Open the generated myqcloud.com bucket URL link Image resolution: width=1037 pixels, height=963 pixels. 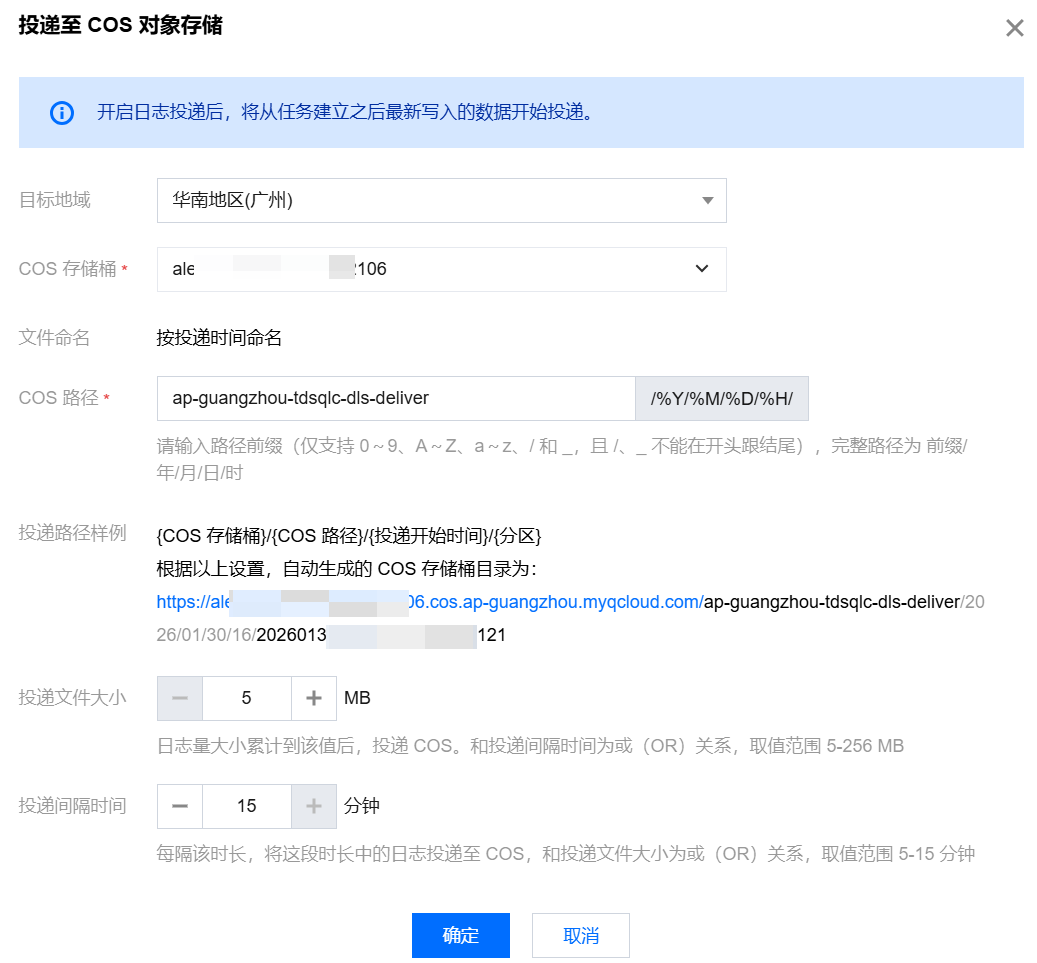[x=430, y=602]
